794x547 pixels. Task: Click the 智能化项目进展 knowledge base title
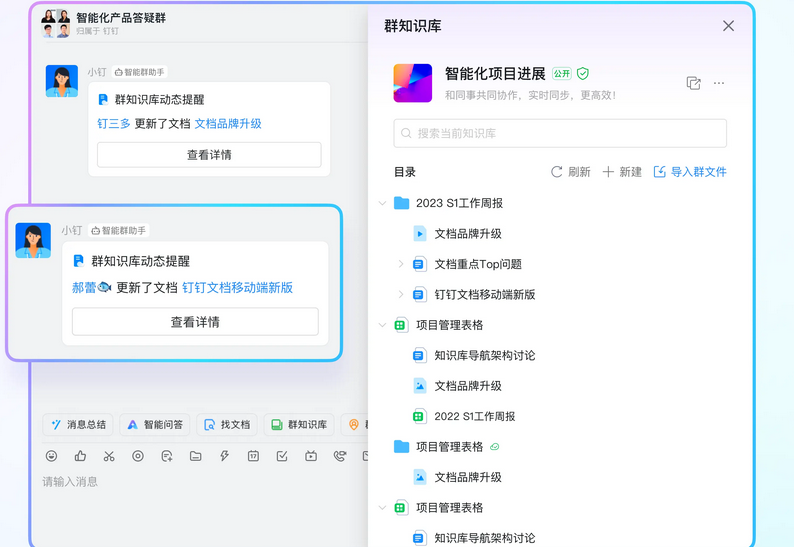[x=495, y=74]
